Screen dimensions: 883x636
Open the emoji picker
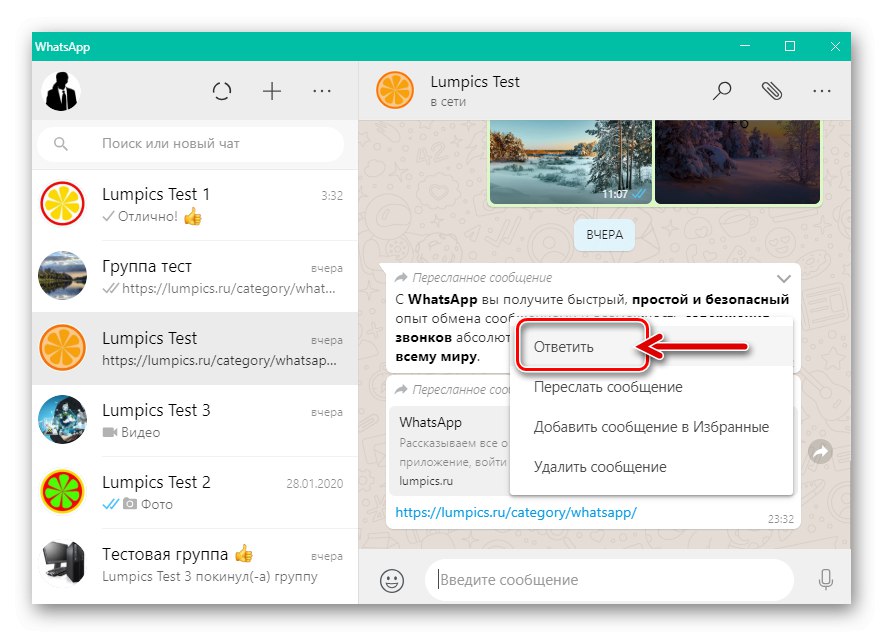pyautogui.click(x=392, y=580)
